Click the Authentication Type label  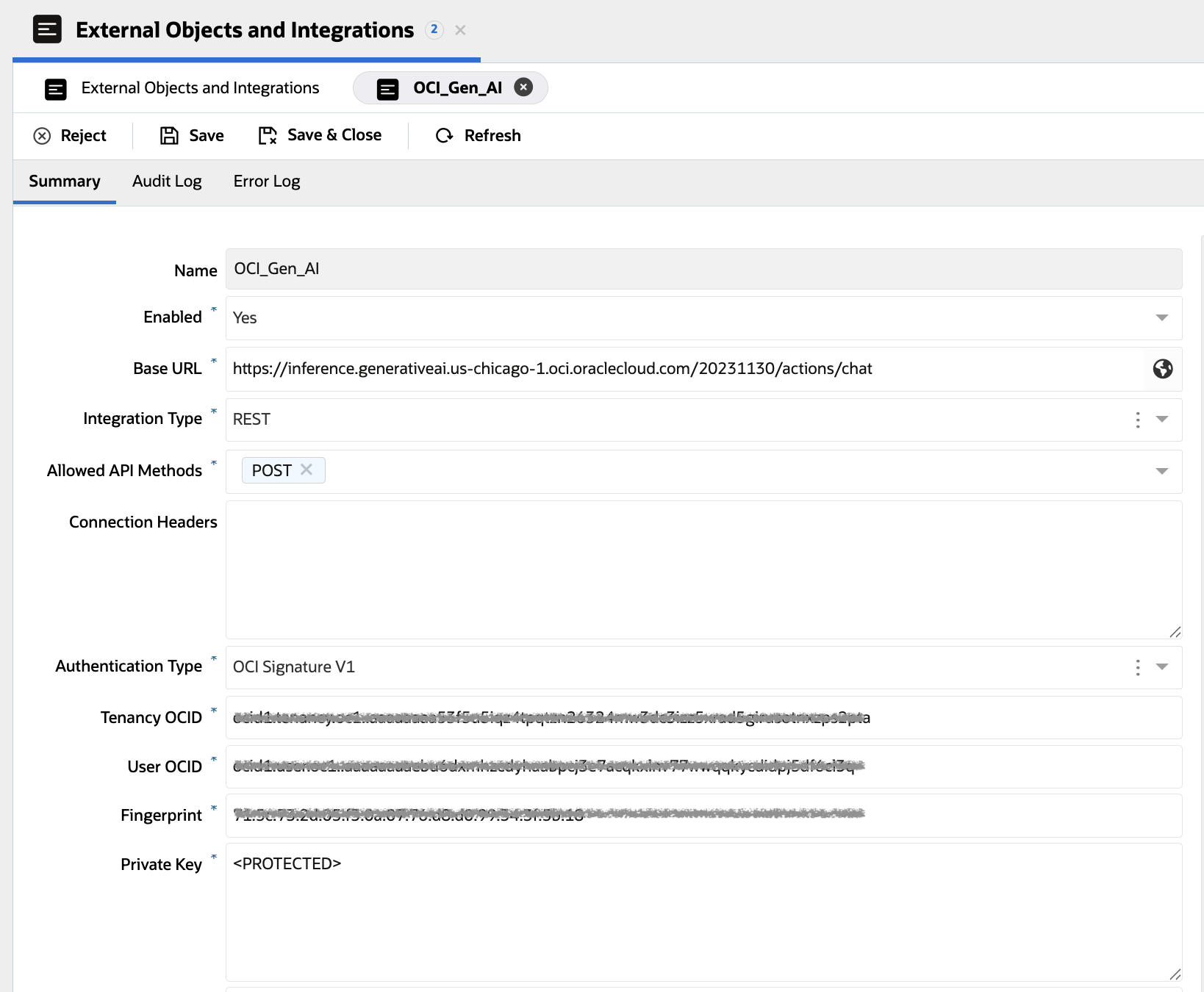point(129,666)
